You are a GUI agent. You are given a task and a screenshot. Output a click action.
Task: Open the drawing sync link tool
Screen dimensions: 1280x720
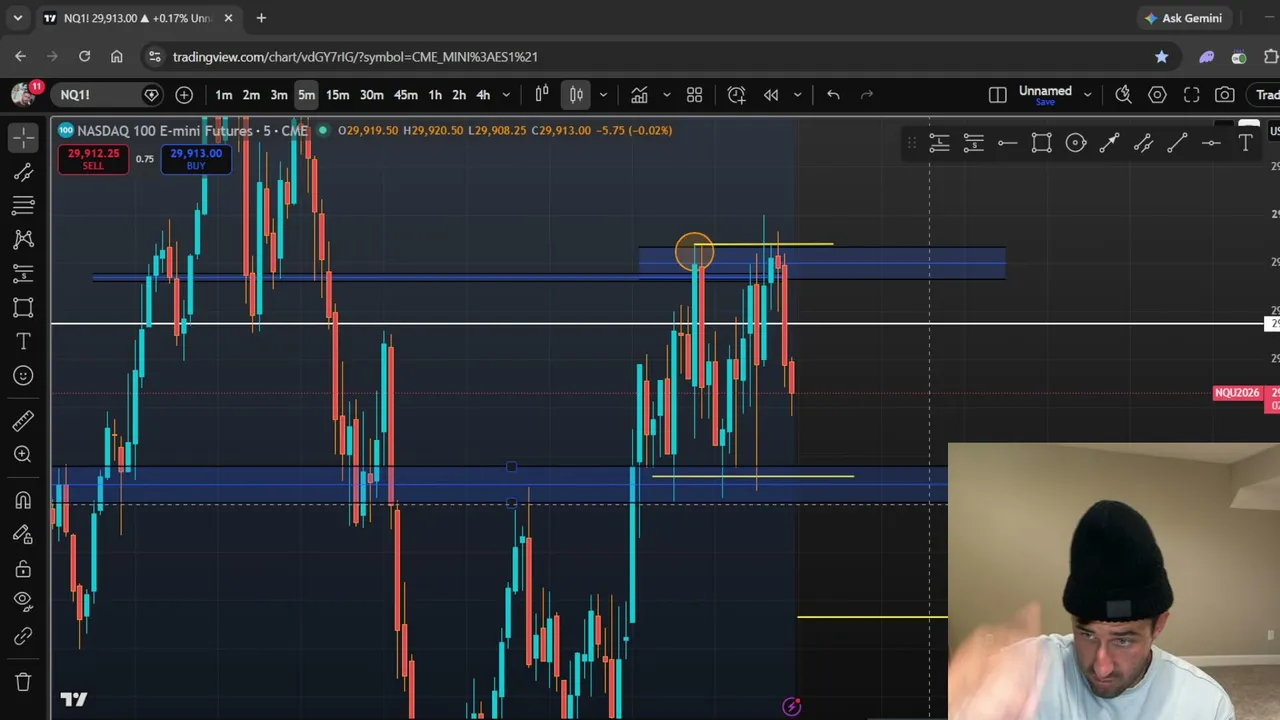(x=23, y=636)
